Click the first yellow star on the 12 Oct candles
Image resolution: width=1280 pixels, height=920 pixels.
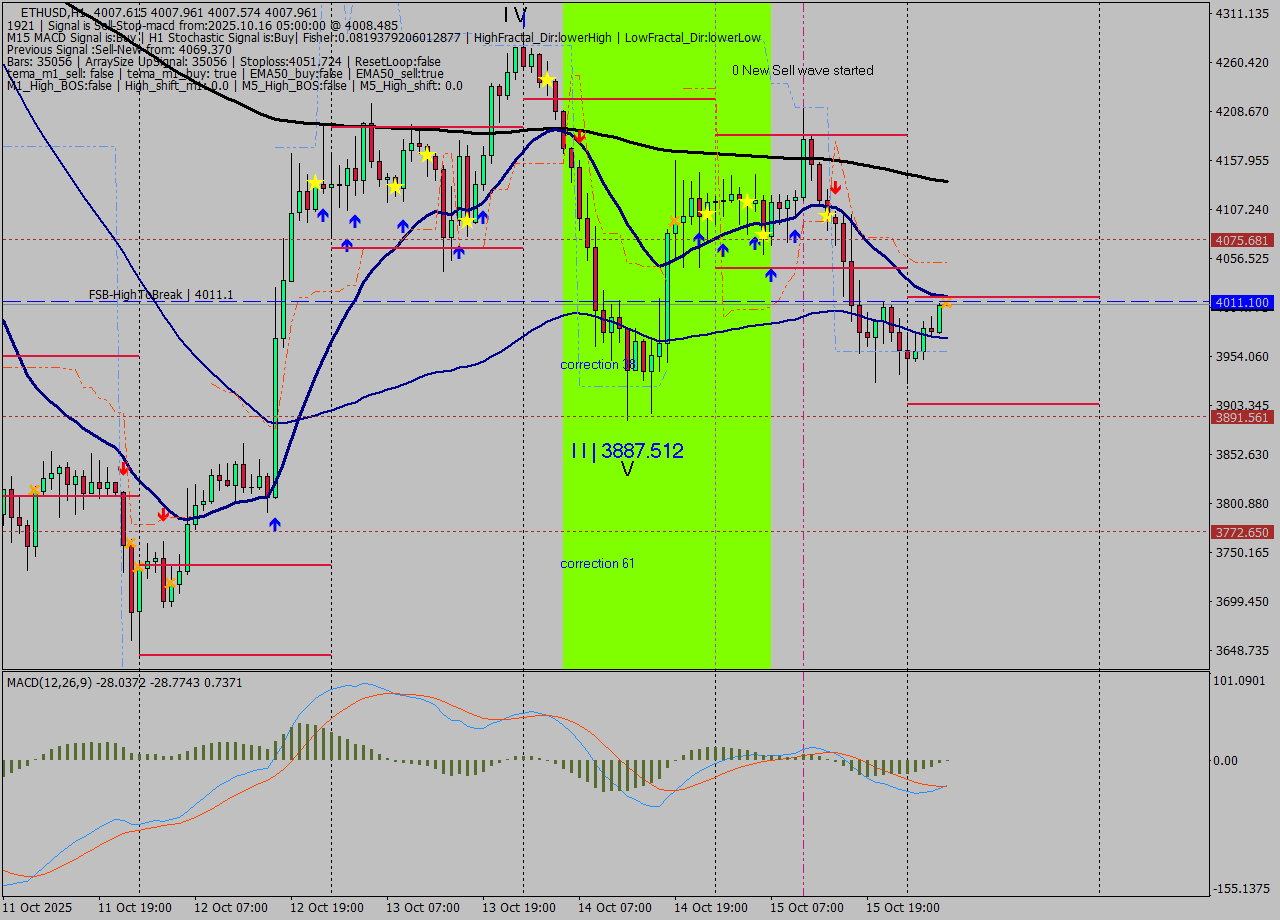click(x=315, y=182)
